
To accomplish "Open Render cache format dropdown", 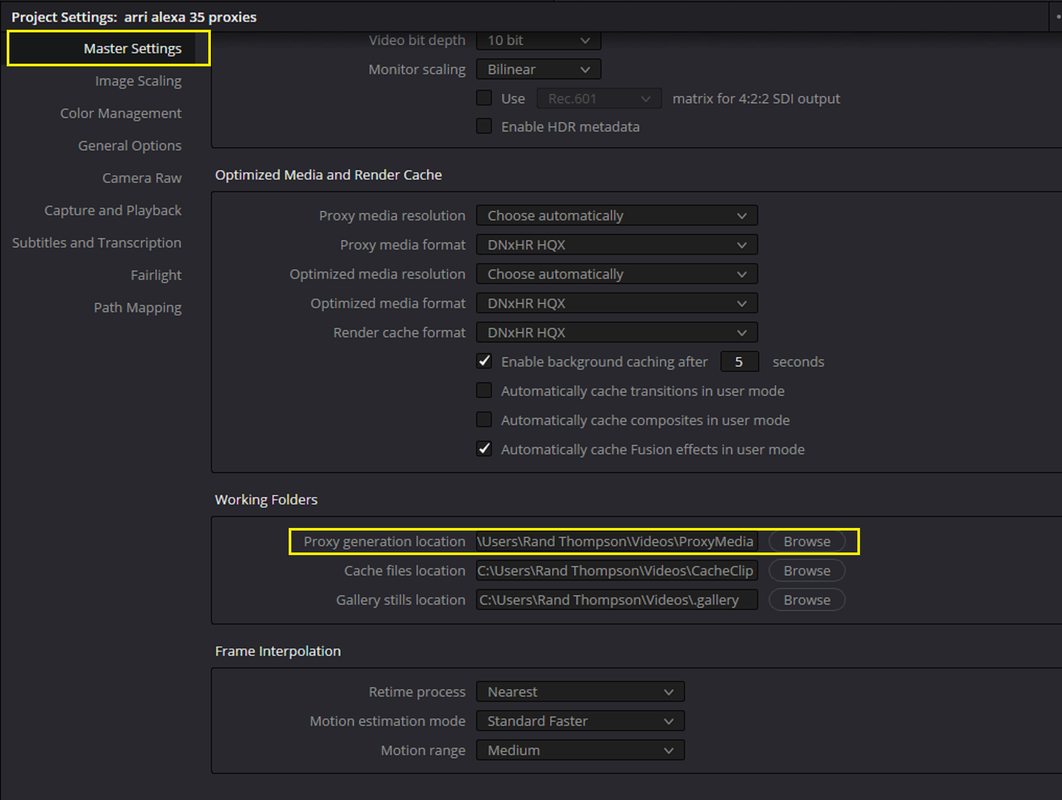I will (617, 333).
